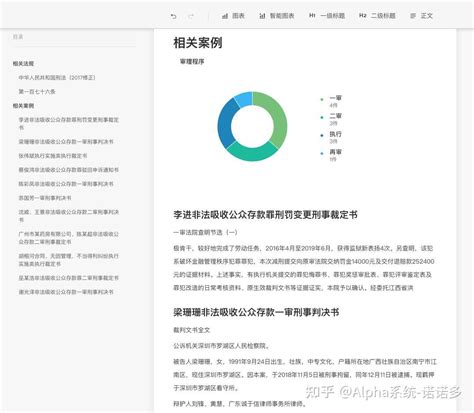The width and height of the screenshot is (474, 413).
Task: Go to 相关案例 section in the outline
Action: 23,106
